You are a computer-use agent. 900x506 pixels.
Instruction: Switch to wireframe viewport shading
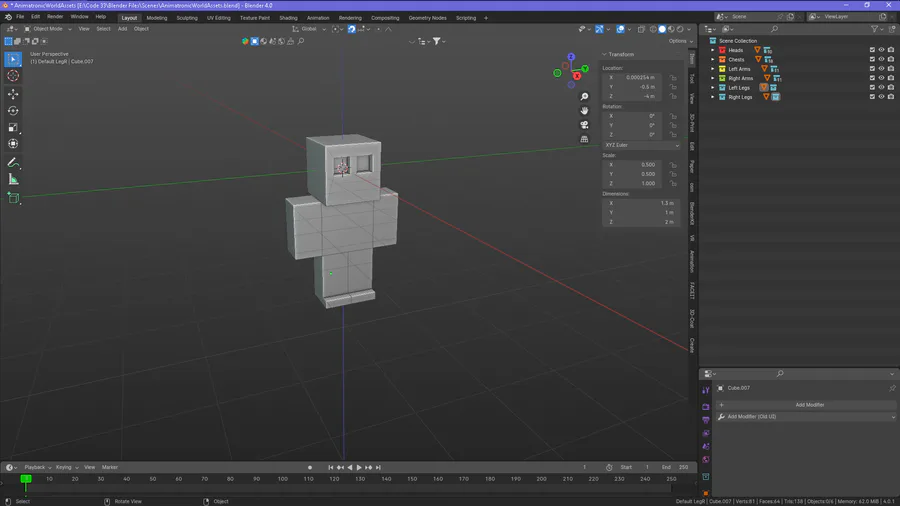pyautogui.click(x=653, y=29)
